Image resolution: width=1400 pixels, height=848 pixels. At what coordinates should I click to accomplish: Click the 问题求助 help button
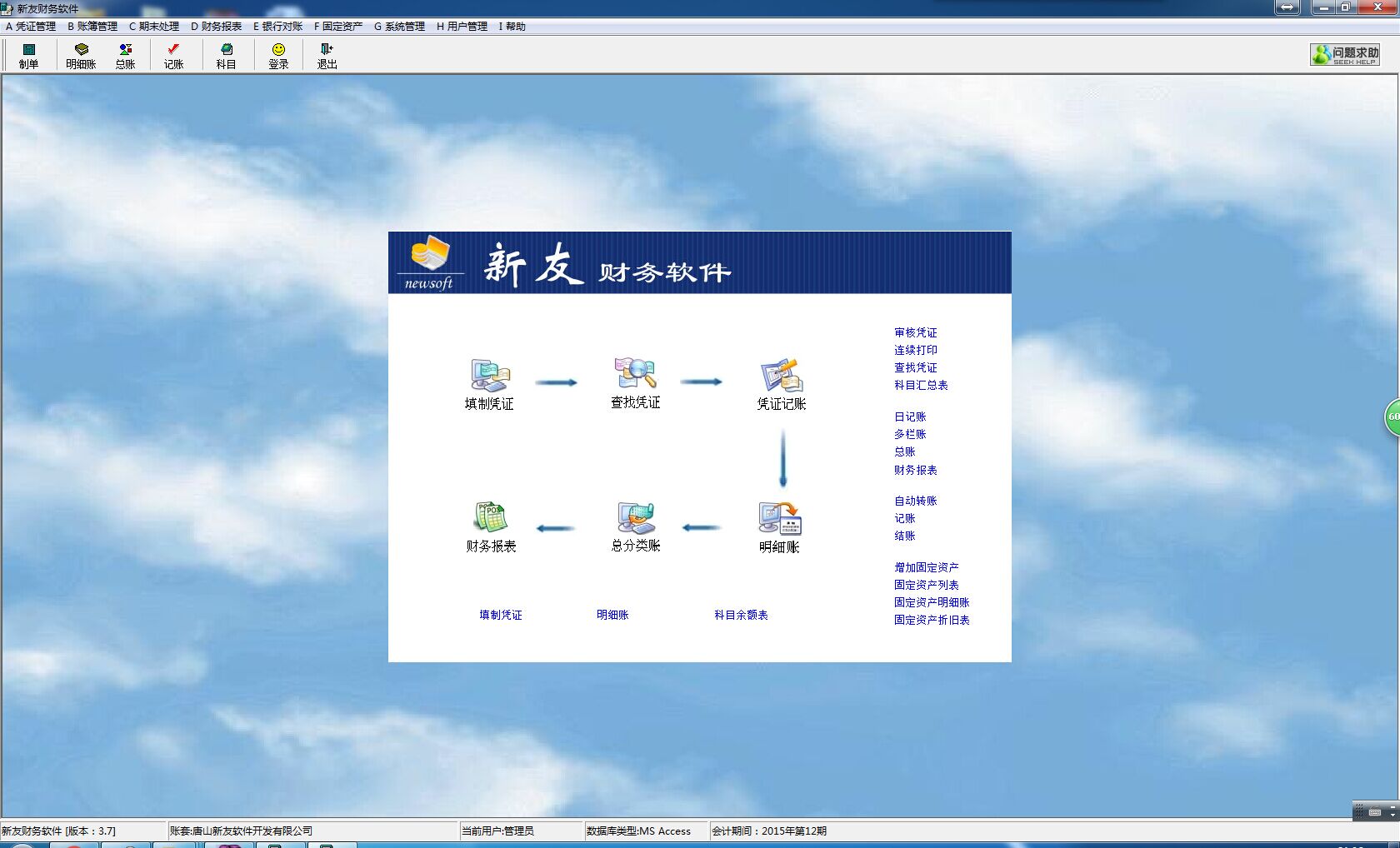[1345, 55]
